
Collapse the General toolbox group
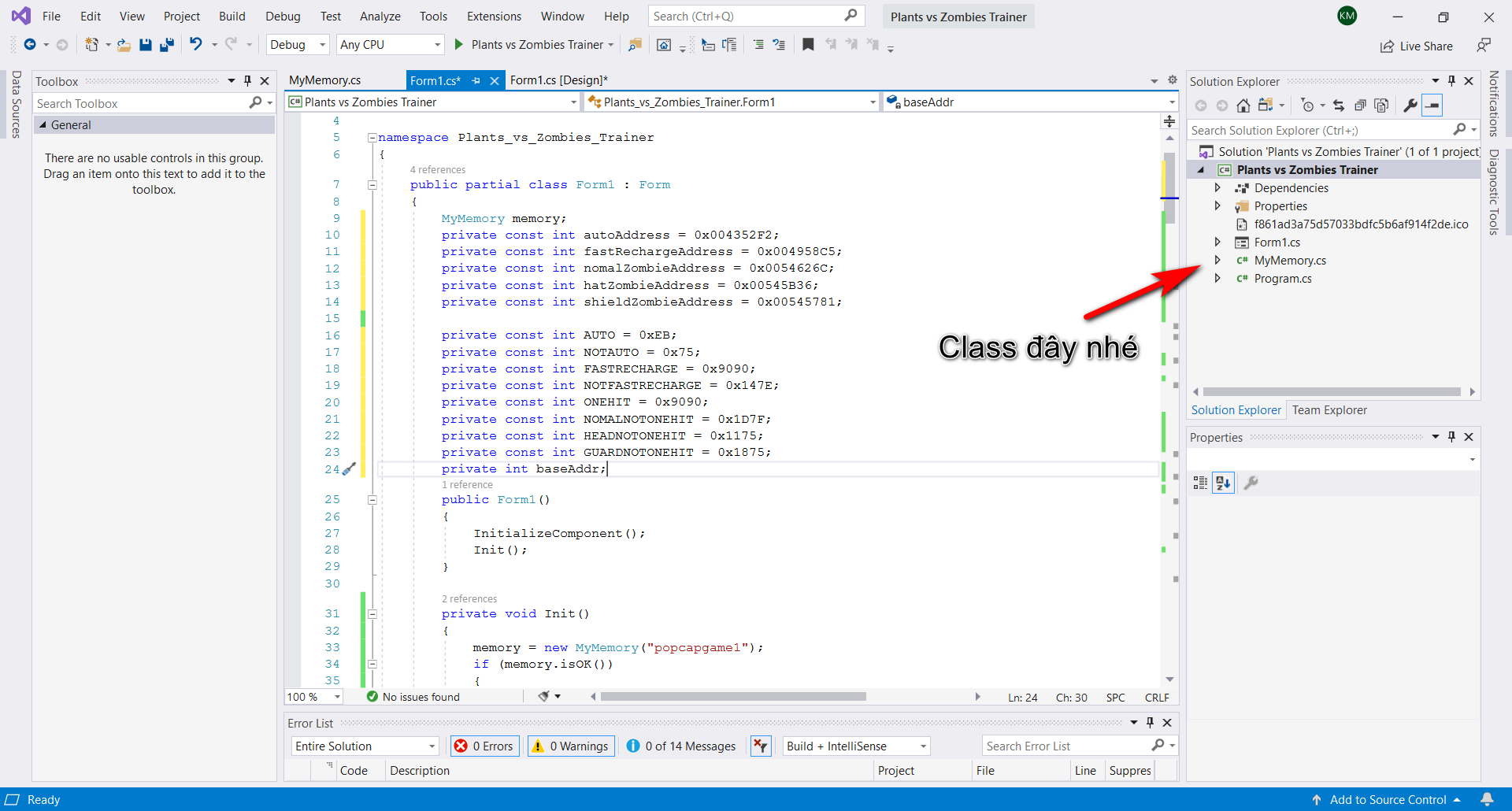(43, 125)
